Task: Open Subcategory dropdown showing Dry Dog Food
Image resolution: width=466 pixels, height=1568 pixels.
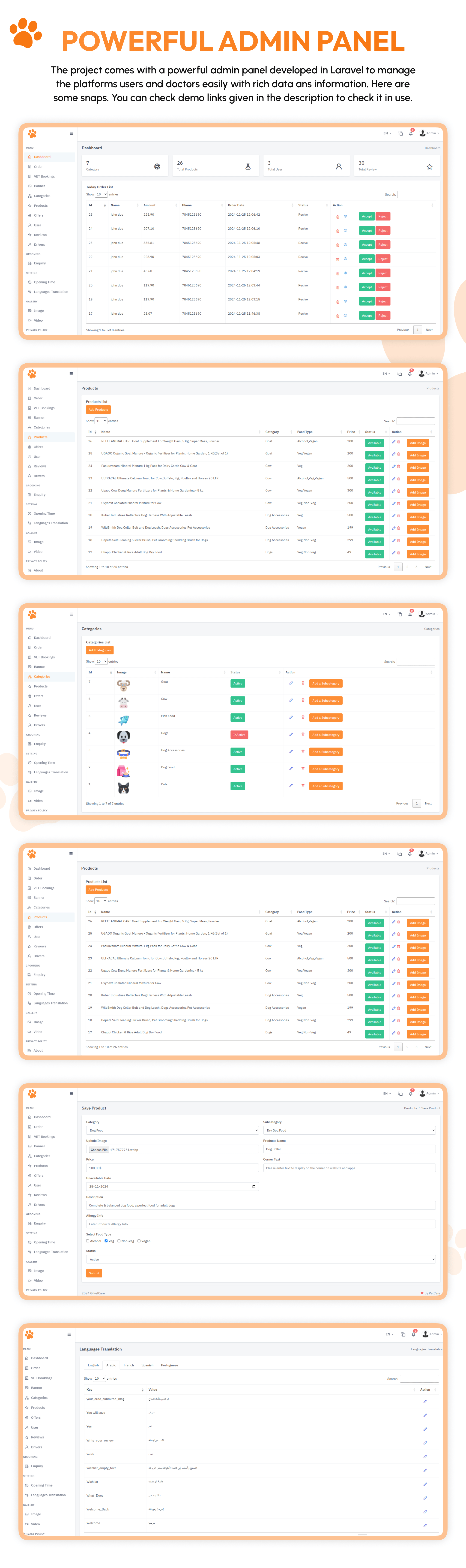Action: [x=350, y=1130]
